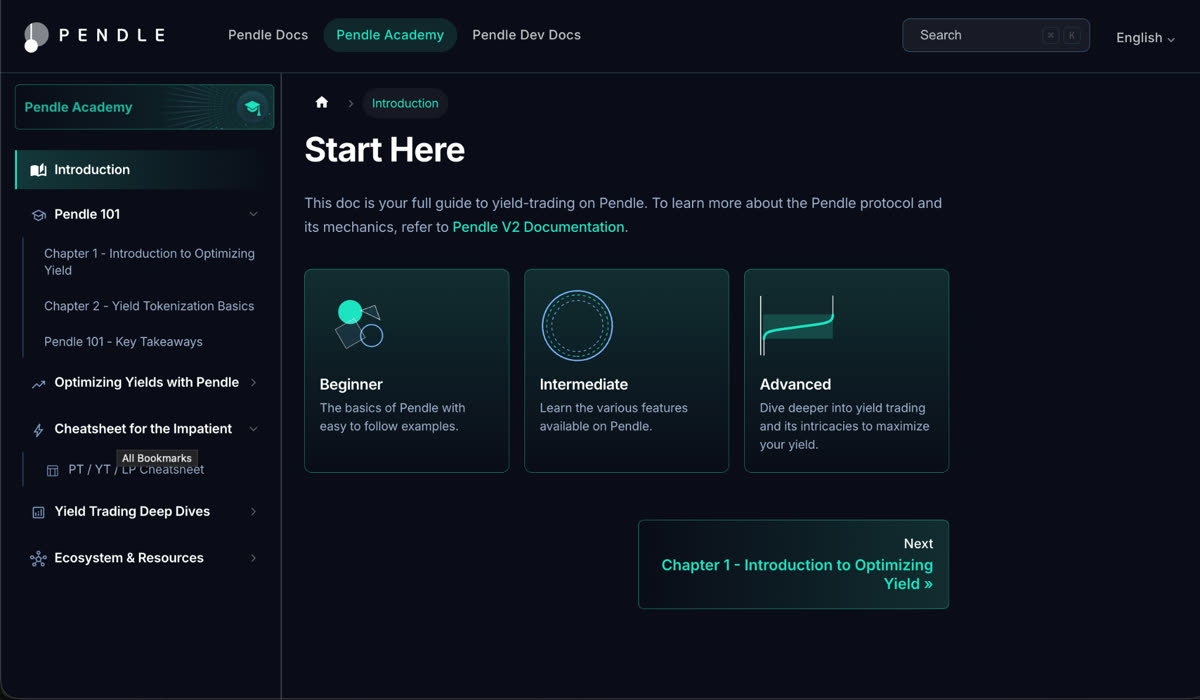Click the Pendle logo icon
This screenshot has width=1200, height=700.
pos(36,36)
